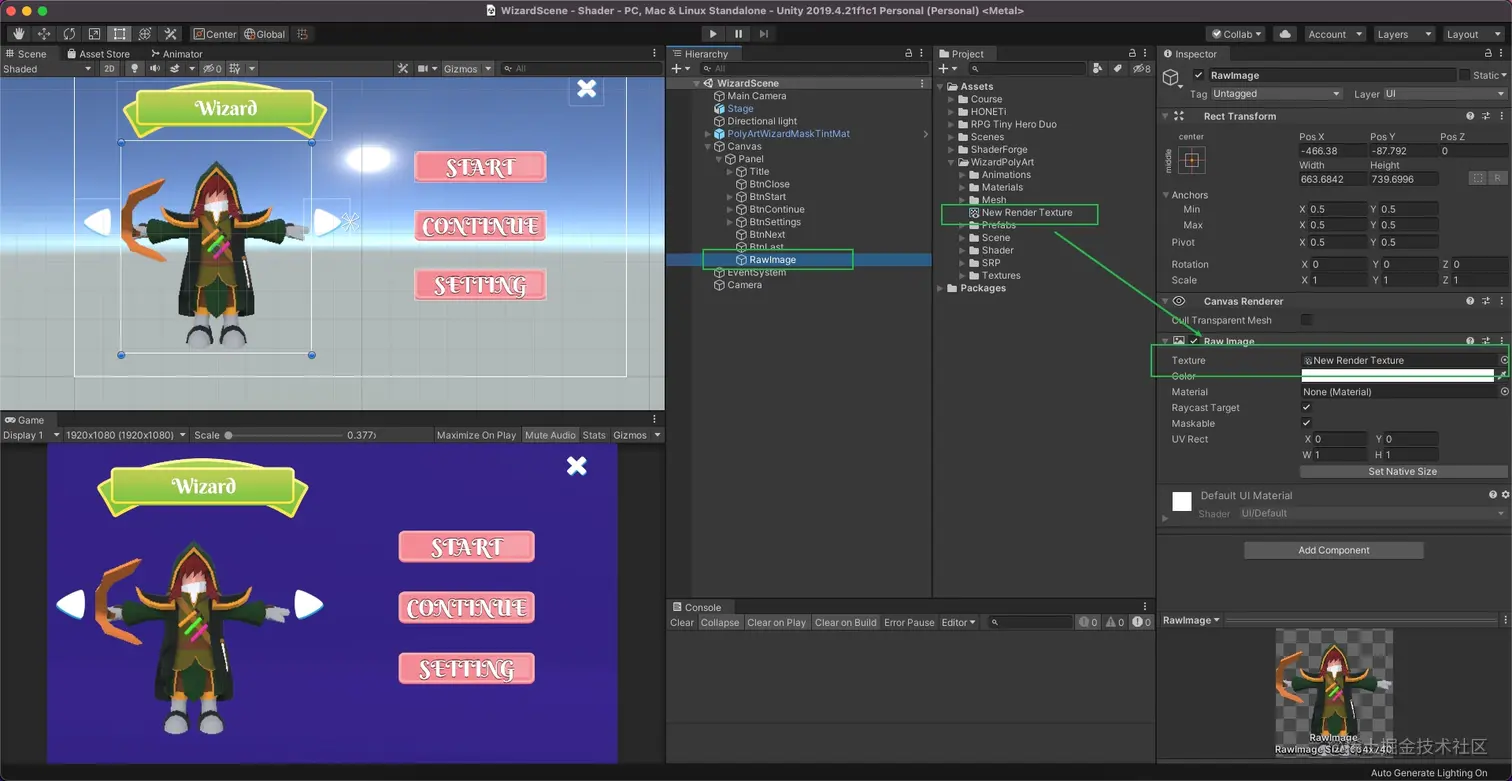The height and width of the screenshot is (781, 1512).
Task: Toggle the scene grid visibility icon
Action: pyautogui.click(x=235, y=69)
